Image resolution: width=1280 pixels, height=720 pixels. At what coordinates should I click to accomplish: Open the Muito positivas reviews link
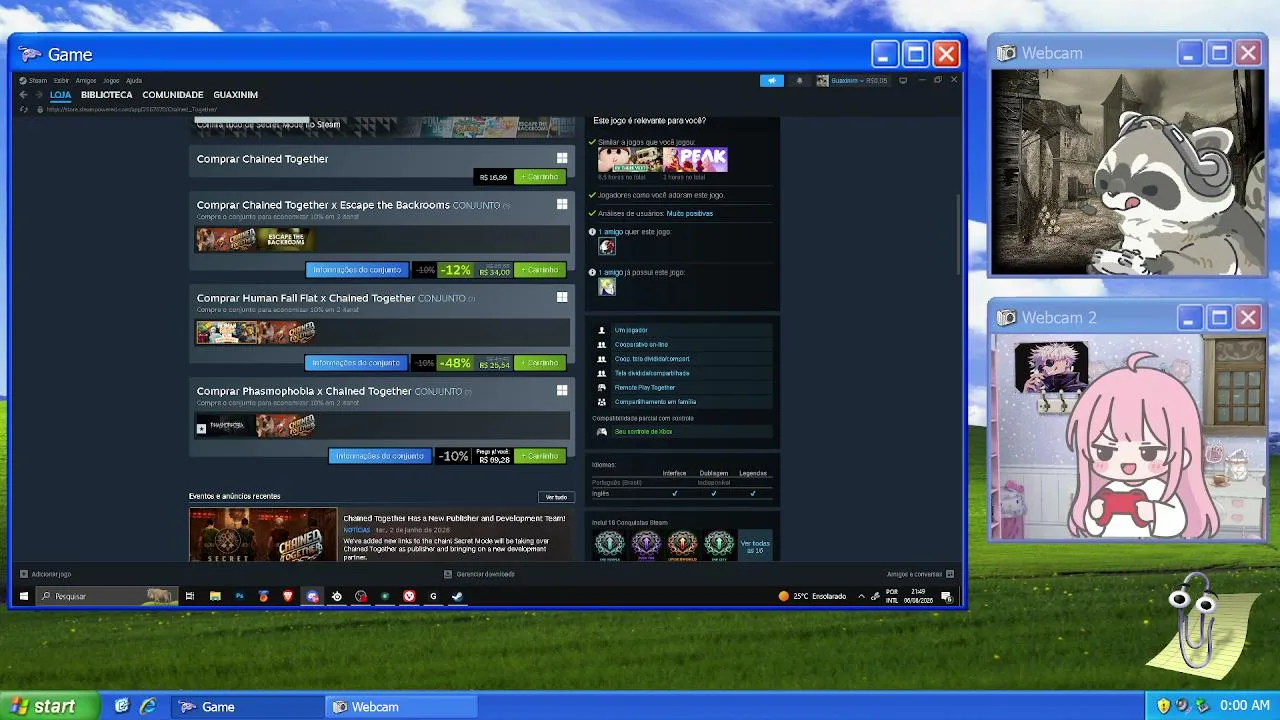[690, 213]
